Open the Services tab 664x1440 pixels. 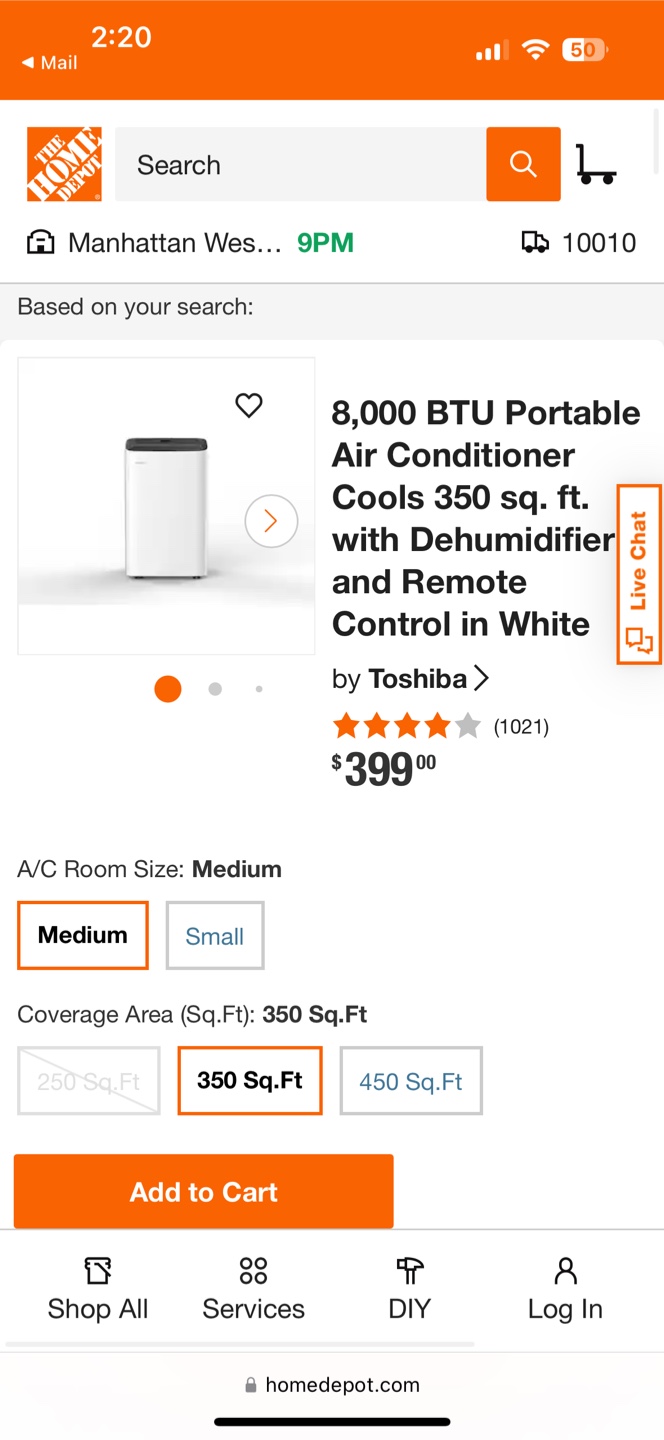pyautogui.click(x=254, y=1289)
